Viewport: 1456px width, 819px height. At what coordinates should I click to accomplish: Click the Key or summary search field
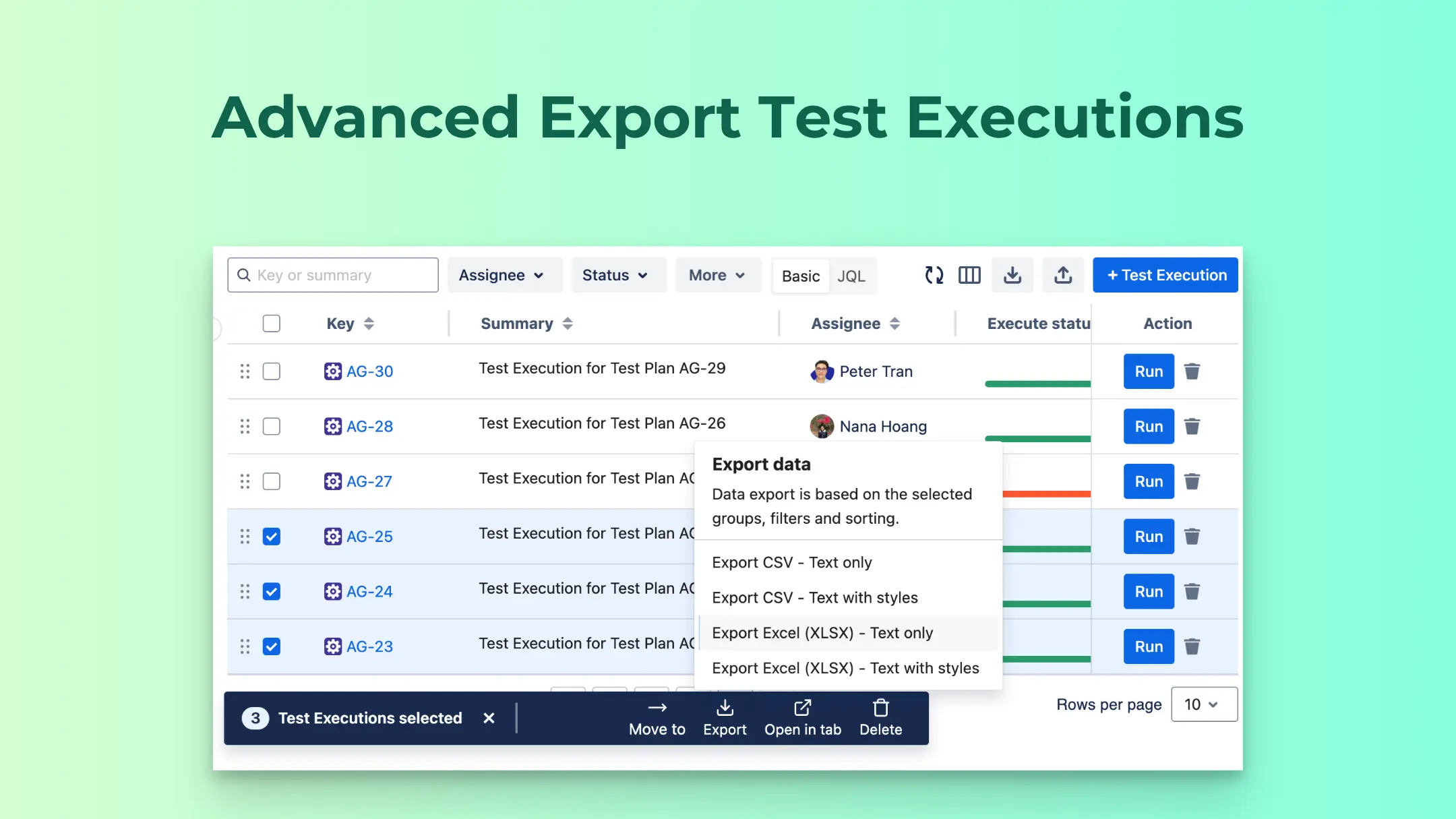pyautogui.click(x=333, y=275)
